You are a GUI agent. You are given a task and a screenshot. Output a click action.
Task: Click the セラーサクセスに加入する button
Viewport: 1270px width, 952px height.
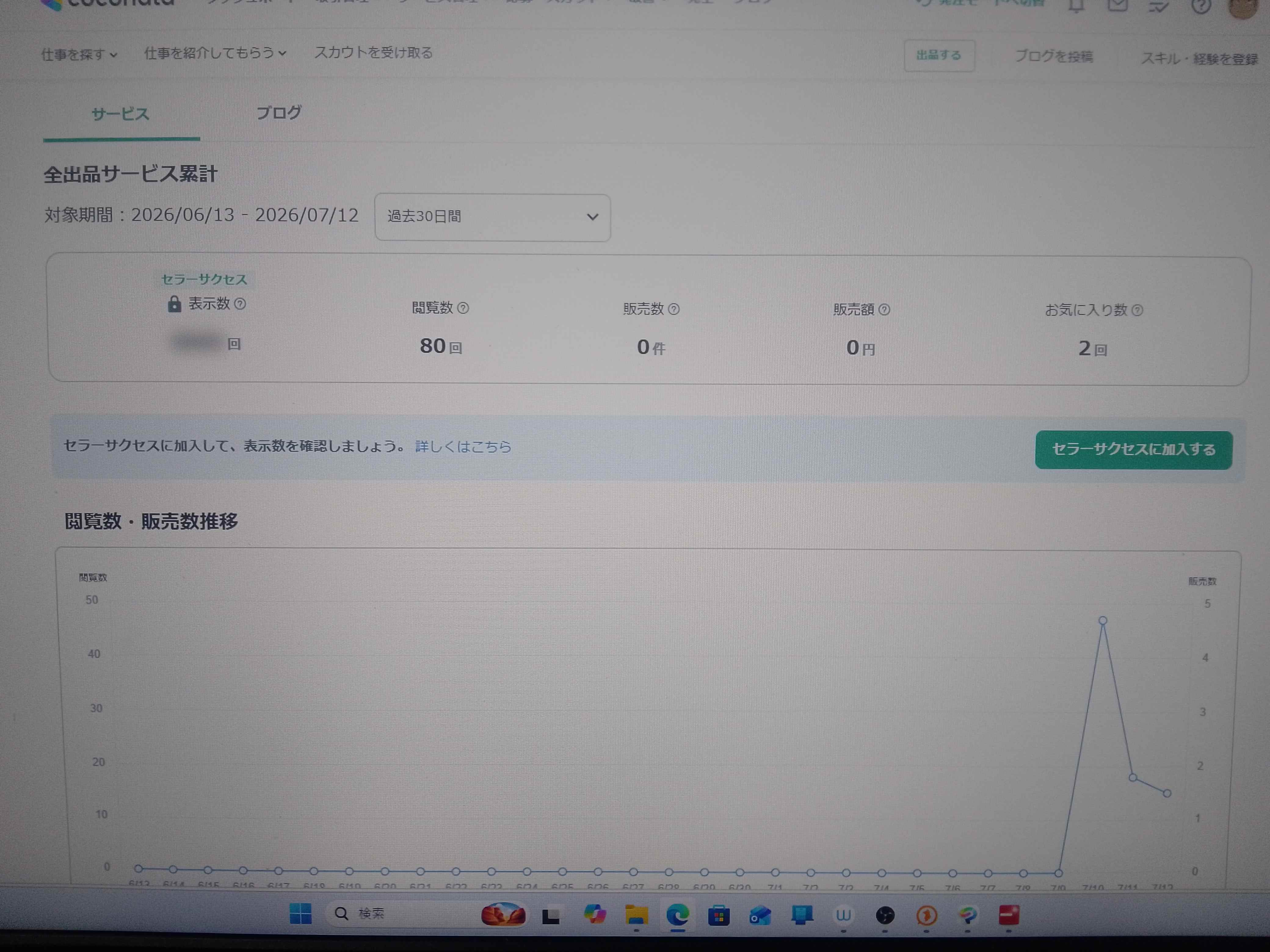[1133, 450]
